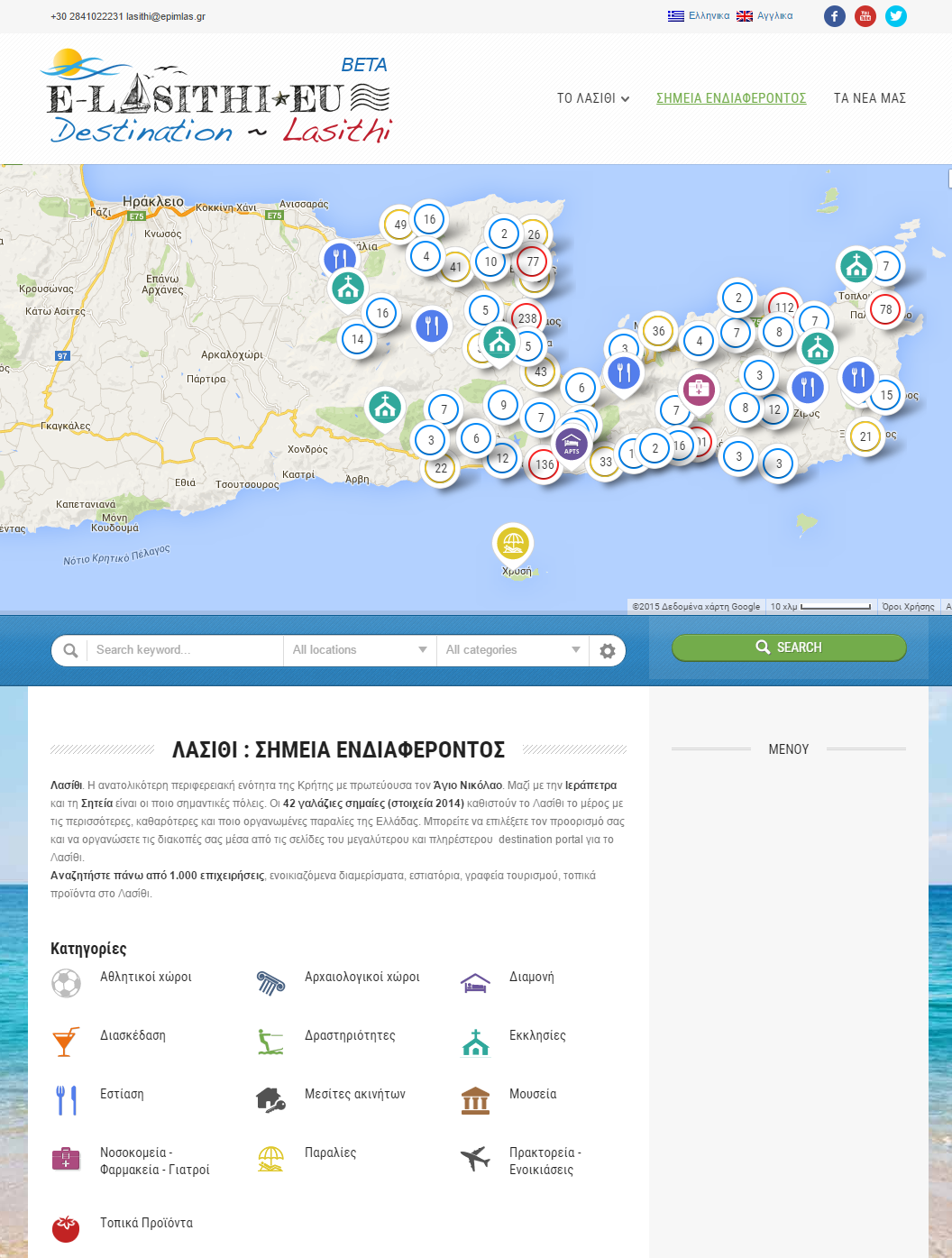Viewport: 952px width, 1258px height.
Task: Open the YouTube social icon
Action: [865, 16]
